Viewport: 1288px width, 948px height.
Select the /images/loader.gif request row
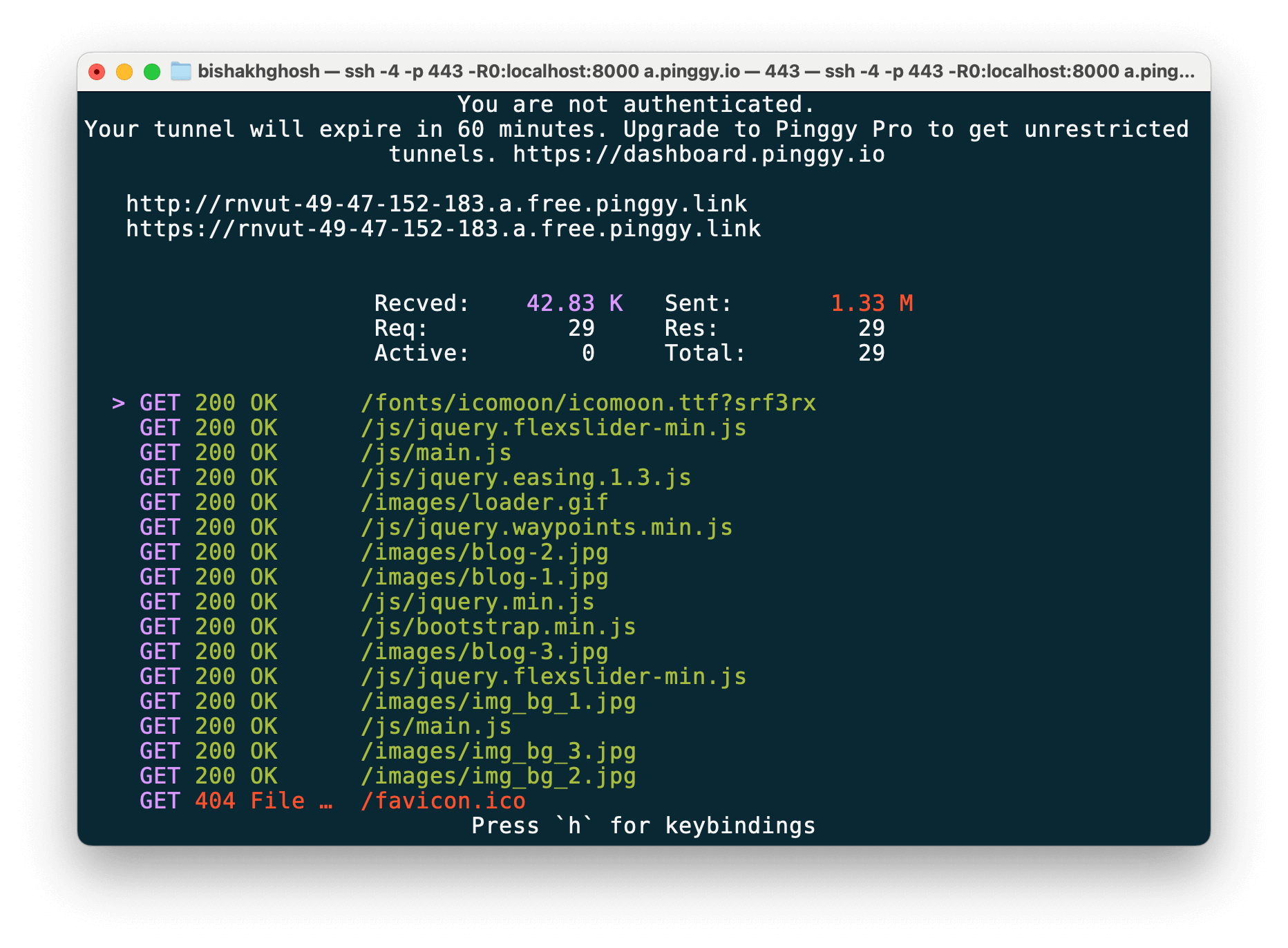point(374,502)
